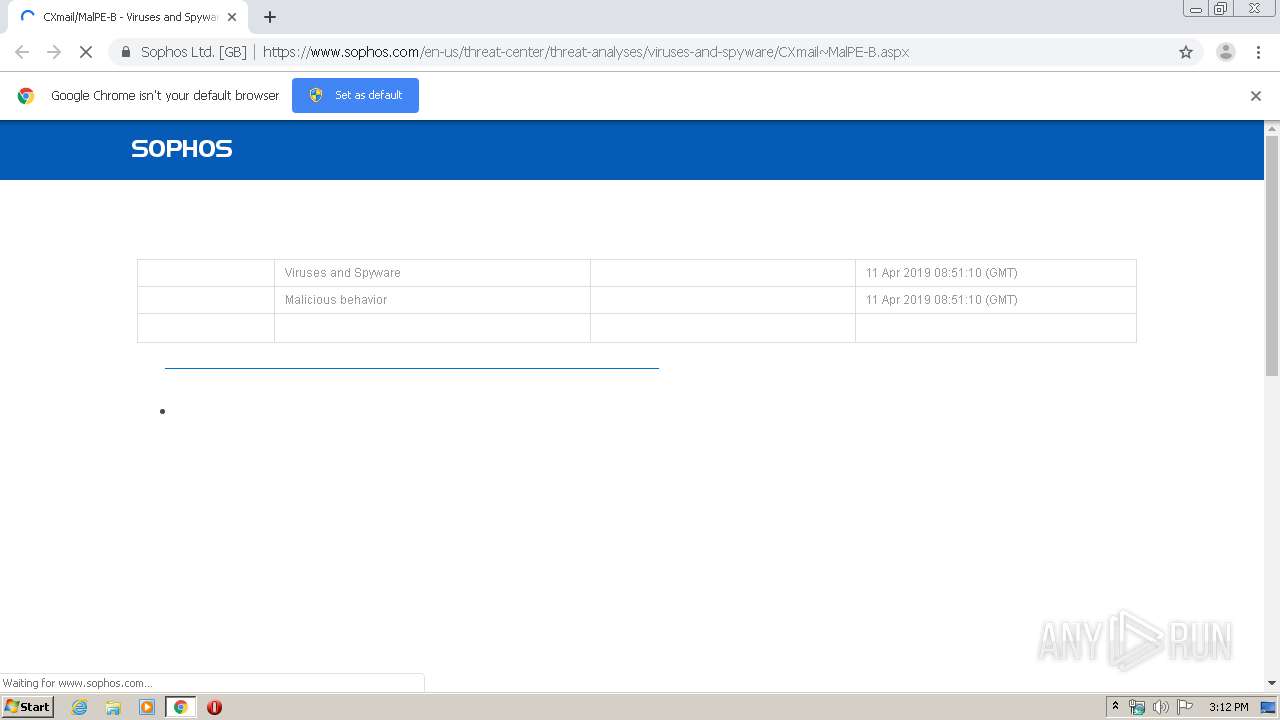The image size is (1280, 720).
Task: Click the vertical scrollbar thumb
Action: (1272, 256)
